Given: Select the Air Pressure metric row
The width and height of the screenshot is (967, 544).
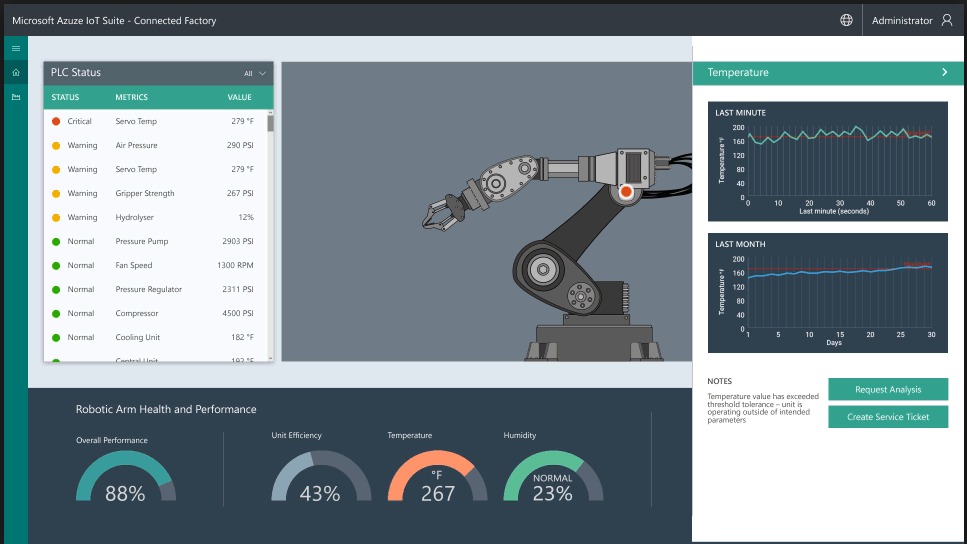Looking at the screenshot, I should tap(155, 146).
